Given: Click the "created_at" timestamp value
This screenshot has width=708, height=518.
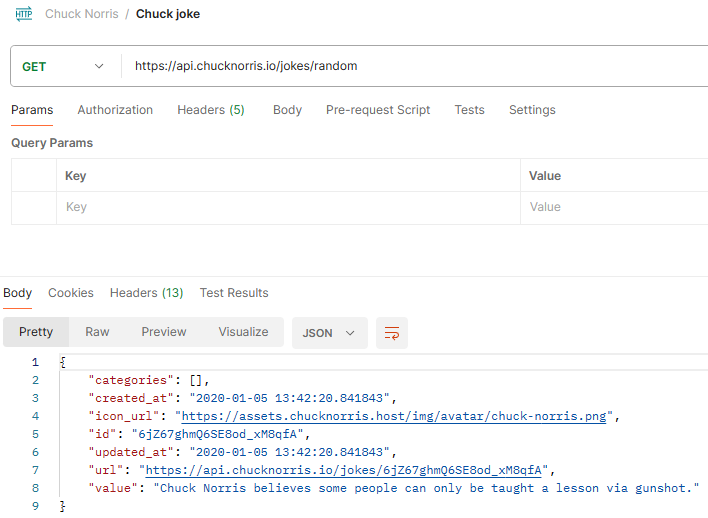Looking at the screenshot, I should click(x=289, y=398).
